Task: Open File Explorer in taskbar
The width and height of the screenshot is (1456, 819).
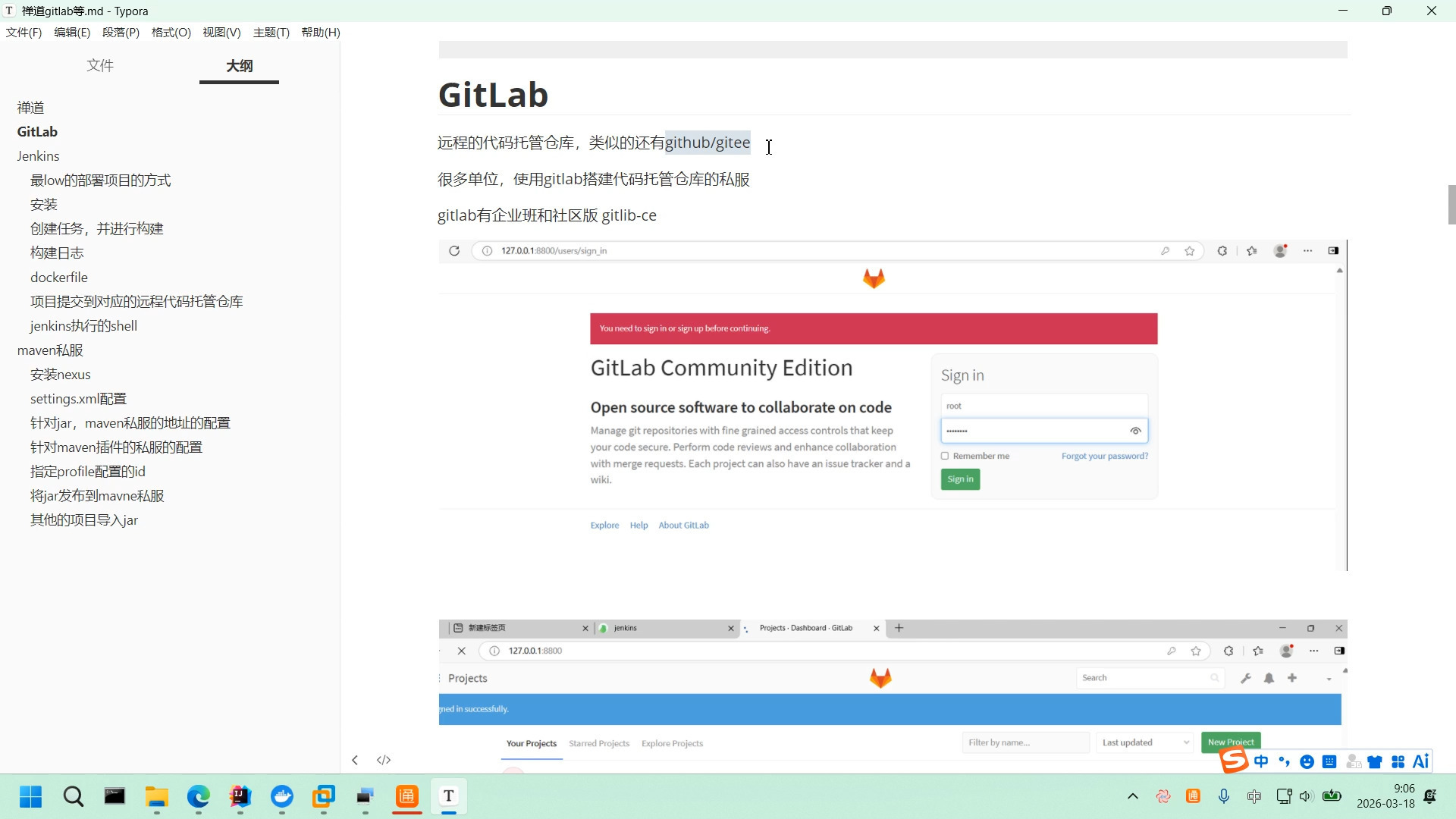Action: click(157, 796)
